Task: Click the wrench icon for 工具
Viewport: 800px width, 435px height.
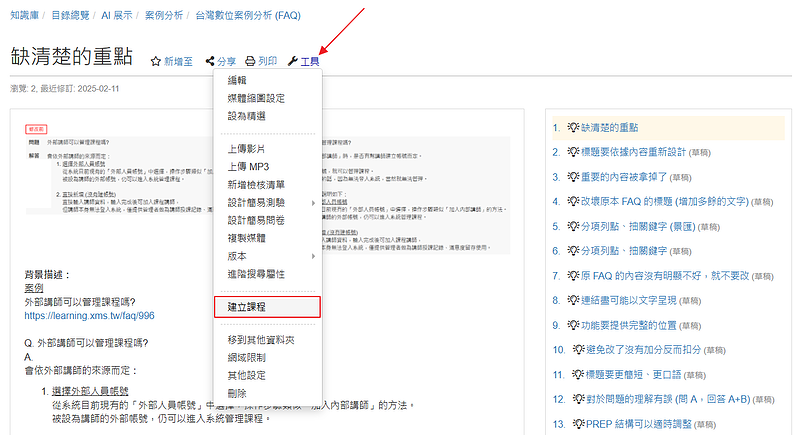Action: (292, 62)
